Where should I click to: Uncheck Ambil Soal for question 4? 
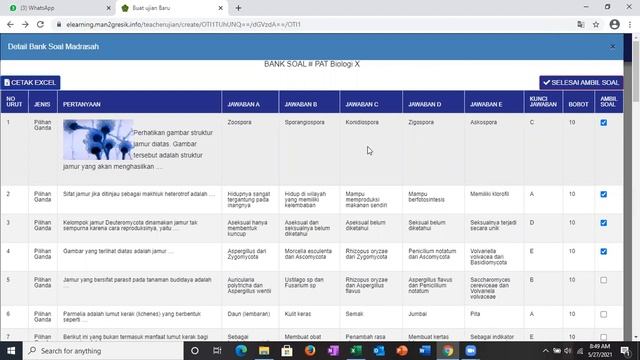click(603, 251)
